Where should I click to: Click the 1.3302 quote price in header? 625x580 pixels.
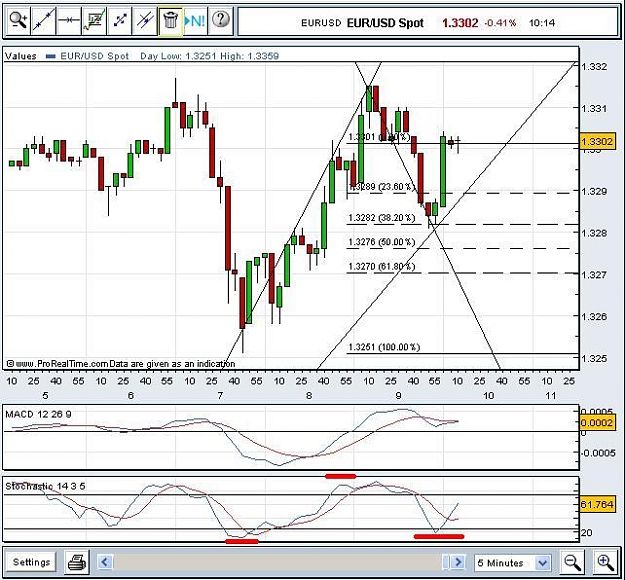[x=460, y=23]
